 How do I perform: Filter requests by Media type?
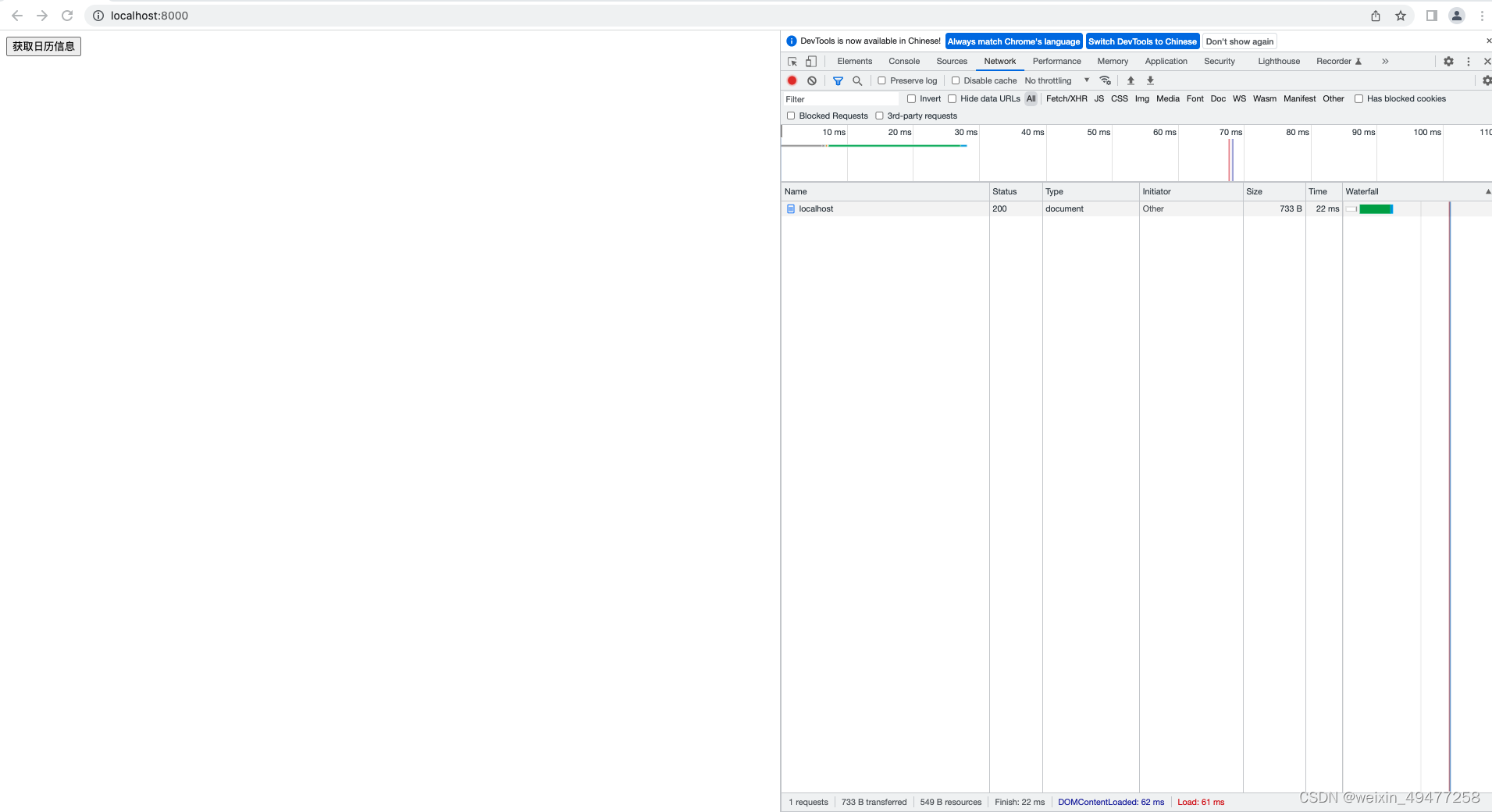click(1168, 98)
